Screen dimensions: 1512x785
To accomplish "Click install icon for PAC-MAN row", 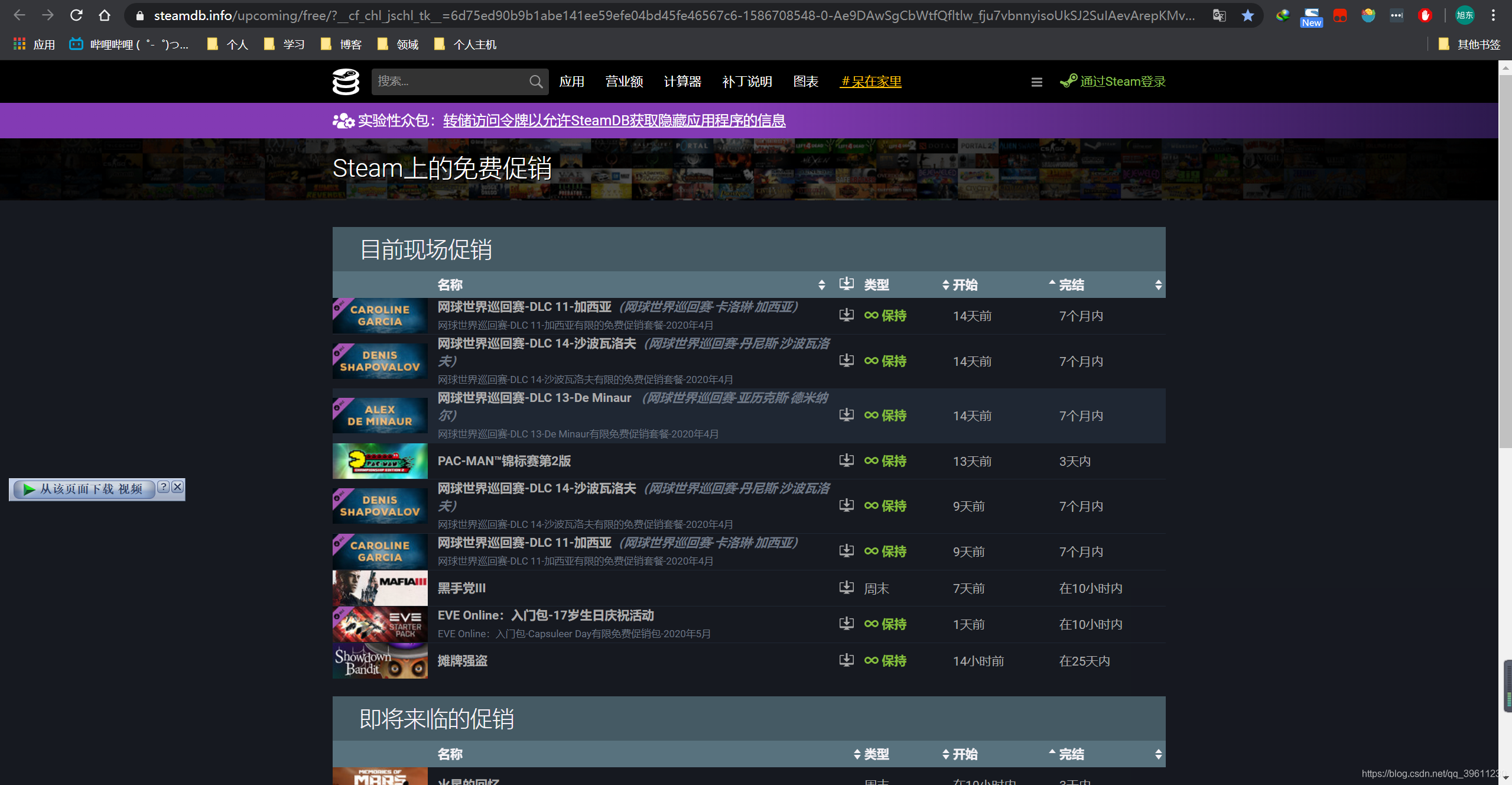I will [x=846, y=460].
